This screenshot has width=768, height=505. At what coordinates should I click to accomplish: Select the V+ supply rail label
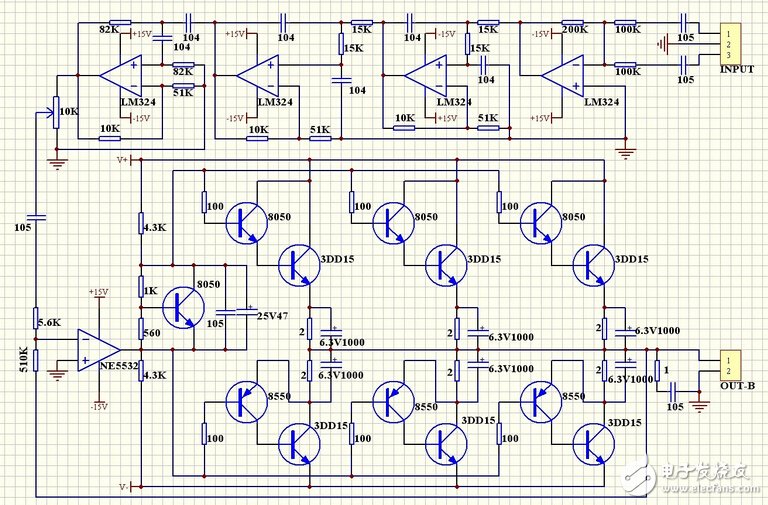(x=123, y=160)
